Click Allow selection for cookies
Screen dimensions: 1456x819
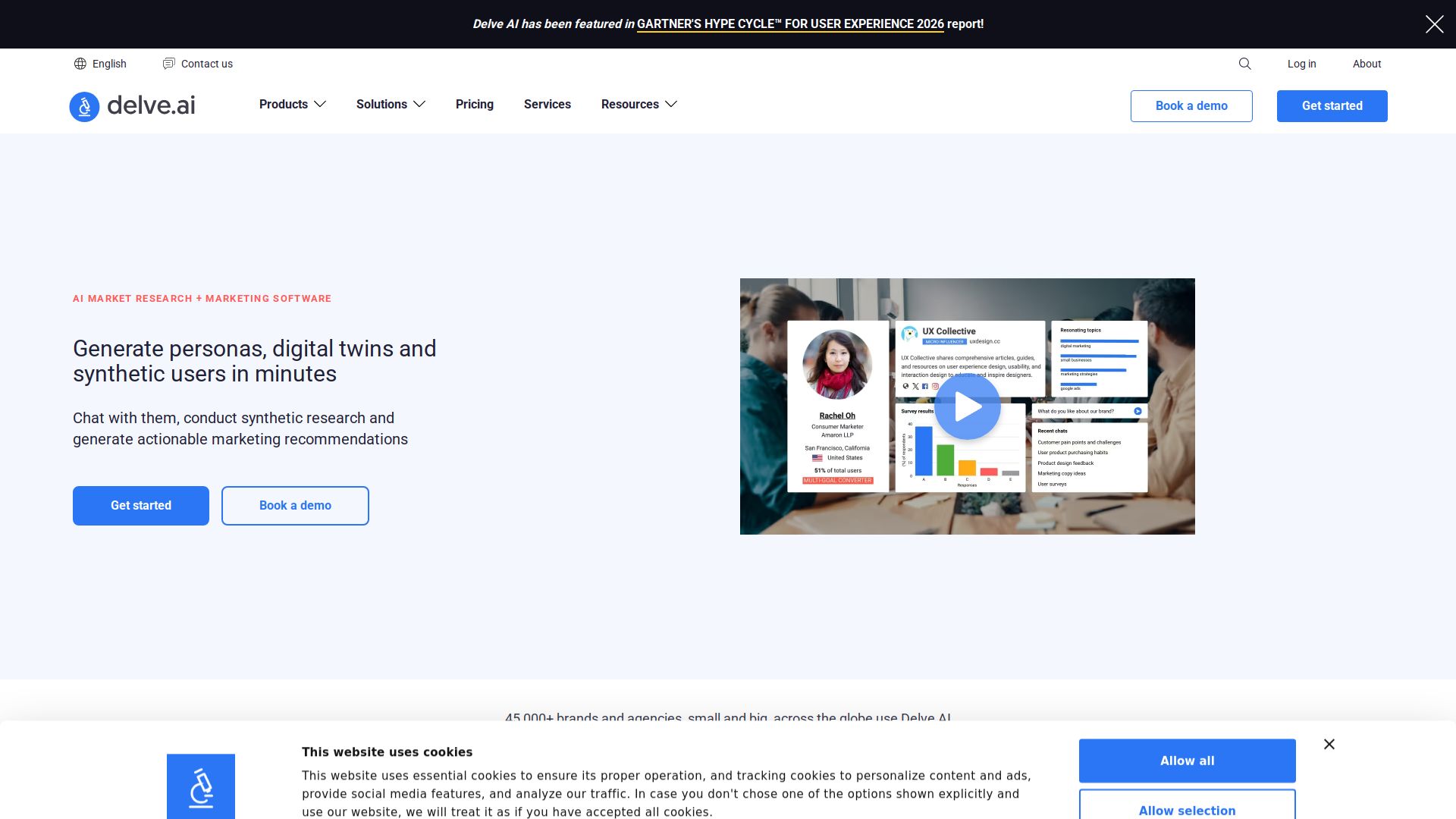point(1188,805)
